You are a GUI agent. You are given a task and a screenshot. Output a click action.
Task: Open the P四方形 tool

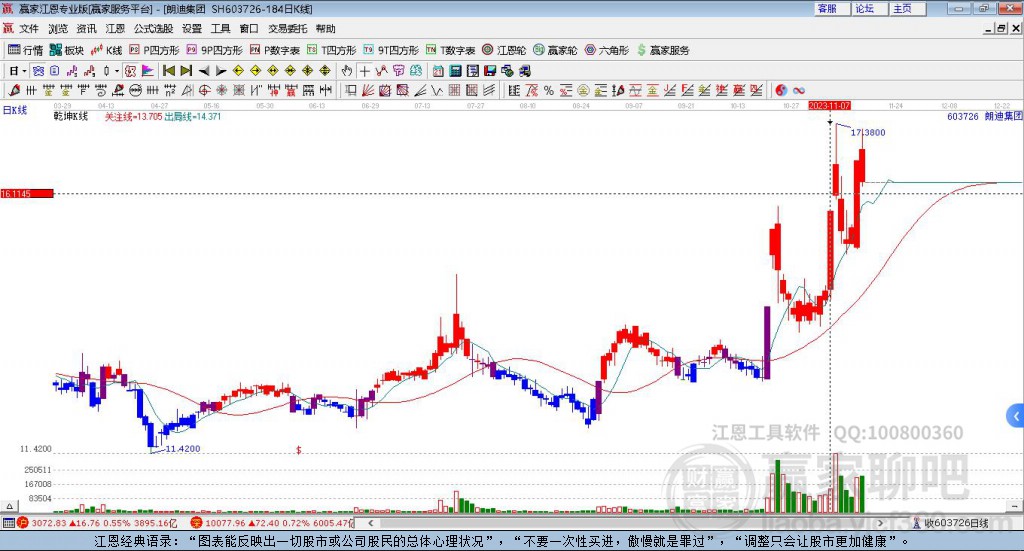tap(154, 50)
